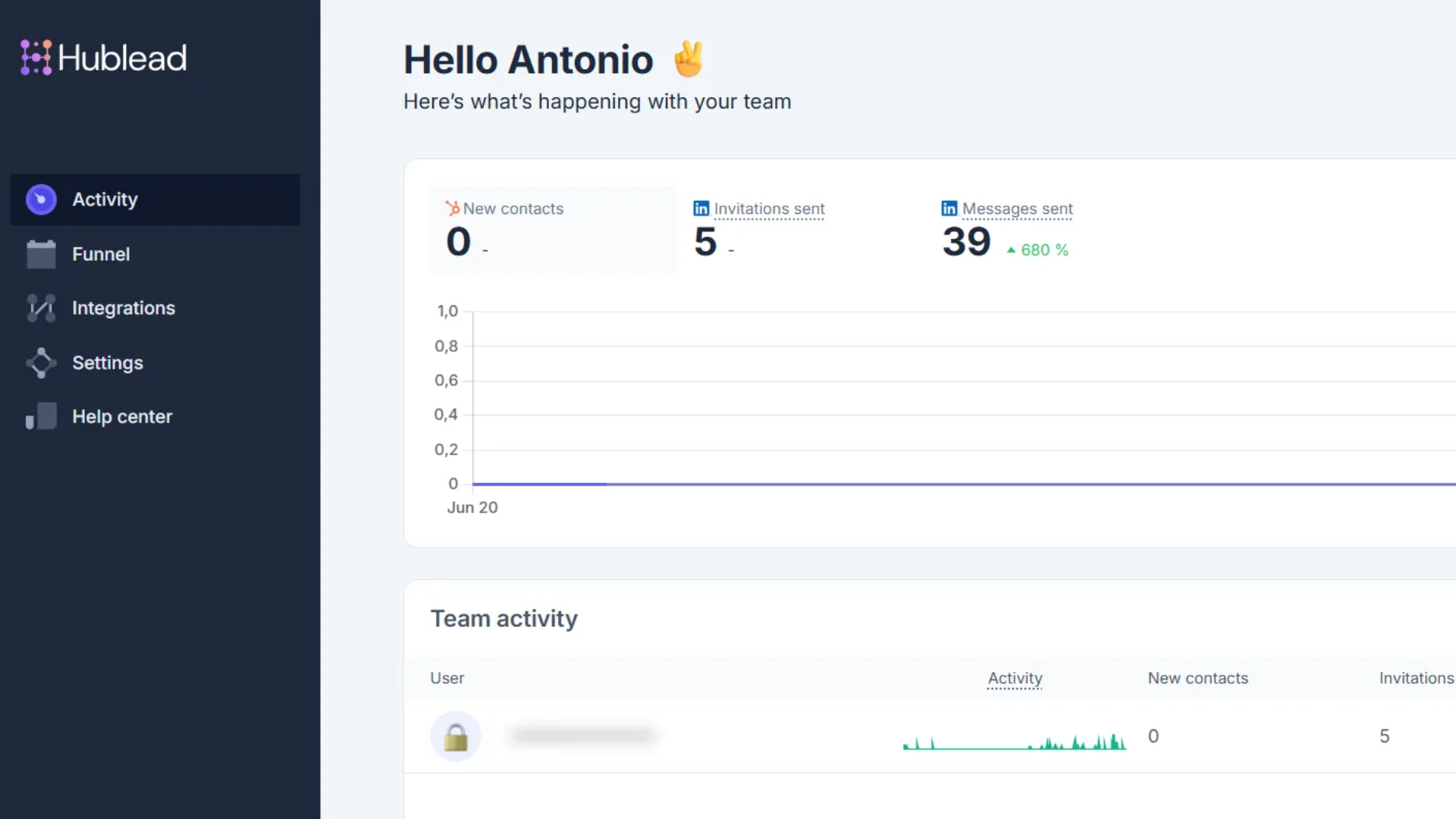
Task: Click LinkedIn icon next to Invitations sent
Action: 701,208
